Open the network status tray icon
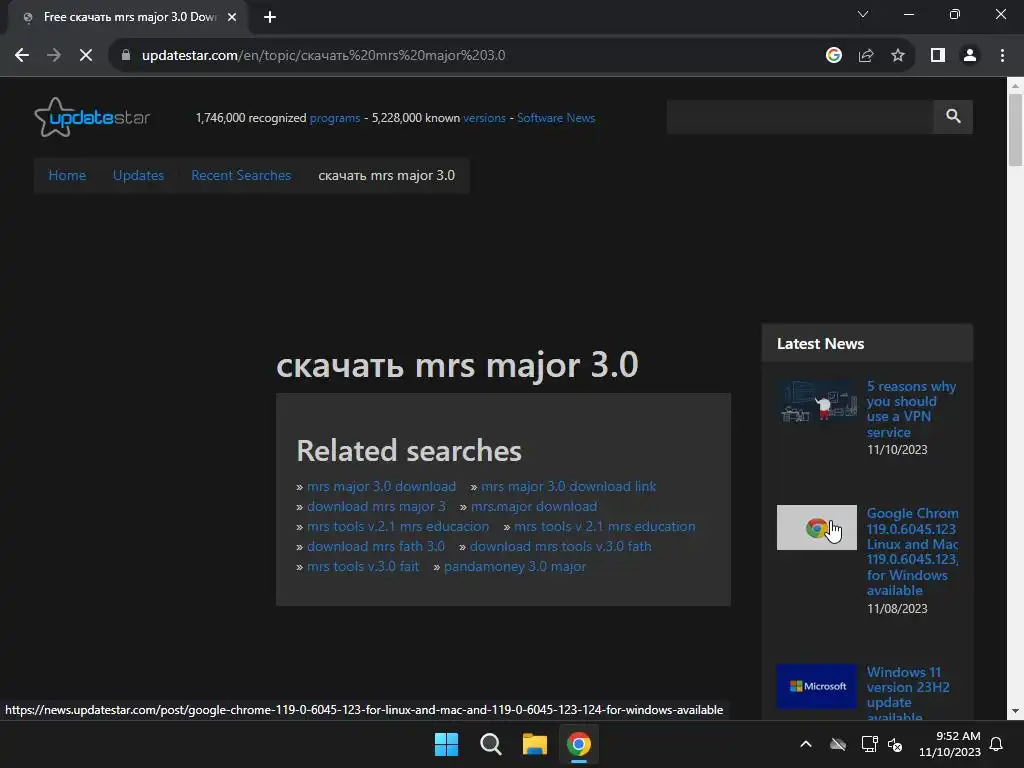Screen dimensions: 1024x768 coord(869,744)
